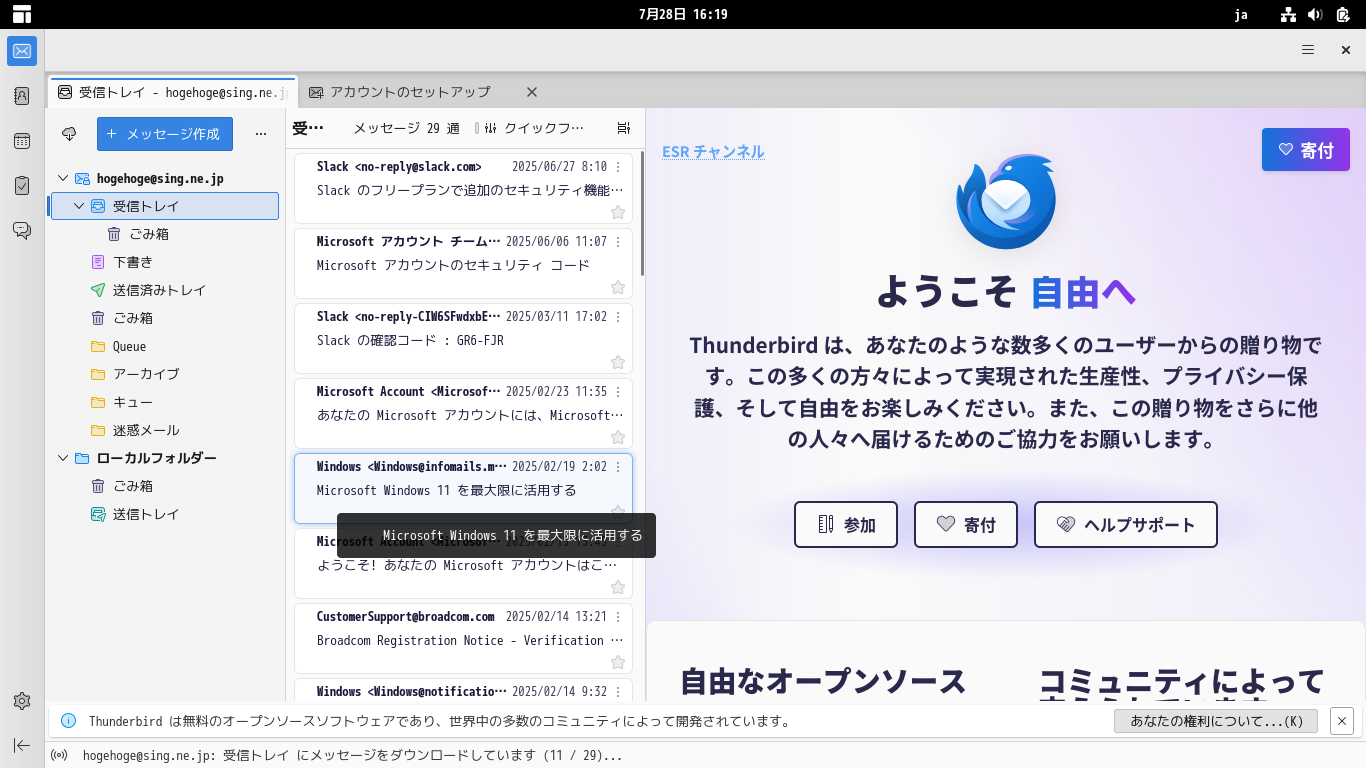Image resolution: width=1366 pixels, height=768 pixels.
Task: Open the Microsoft Windows 11 を最大限に活用する message
Action: 463,488
